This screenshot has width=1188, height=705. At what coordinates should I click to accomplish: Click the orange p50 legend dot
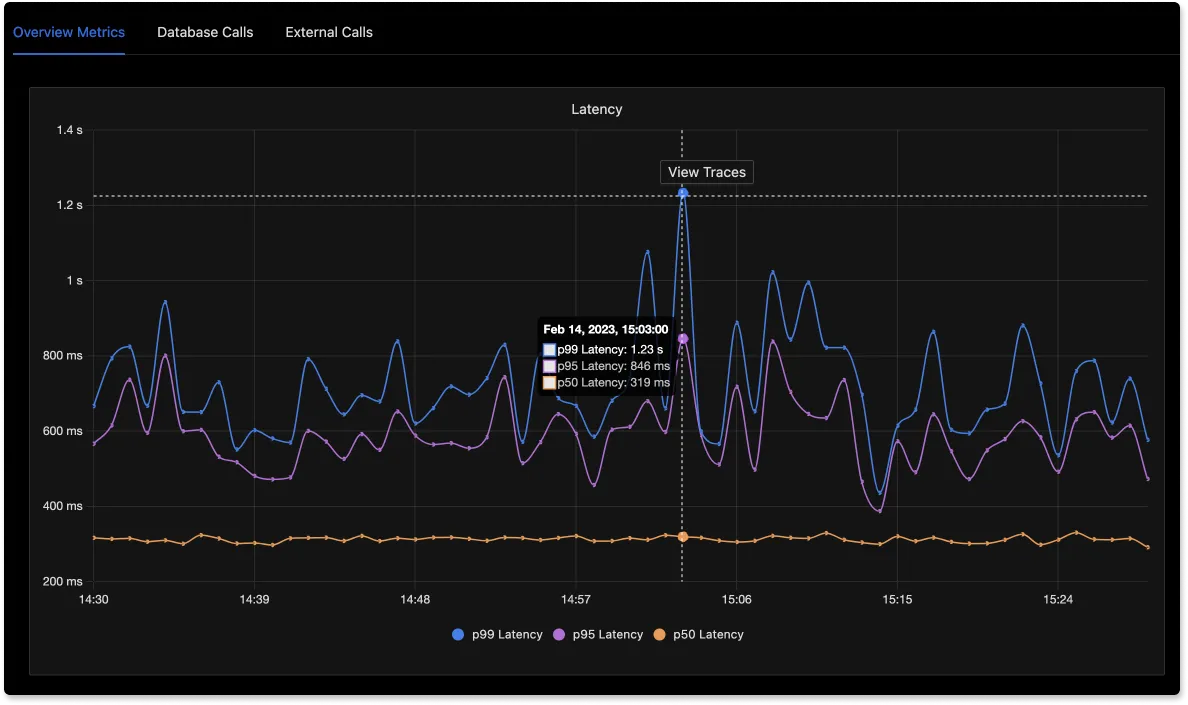click(x=660, y=635)
